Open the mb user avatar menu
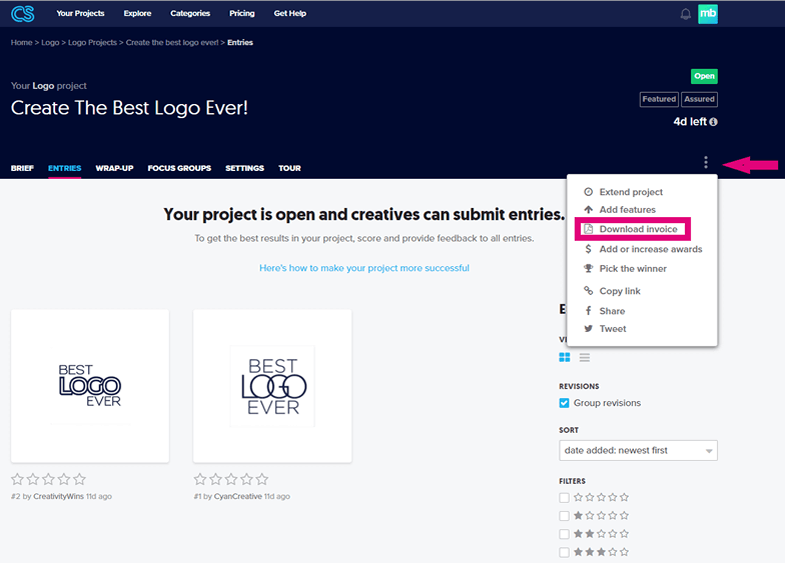The image size is (785, 563). [707, 14]
